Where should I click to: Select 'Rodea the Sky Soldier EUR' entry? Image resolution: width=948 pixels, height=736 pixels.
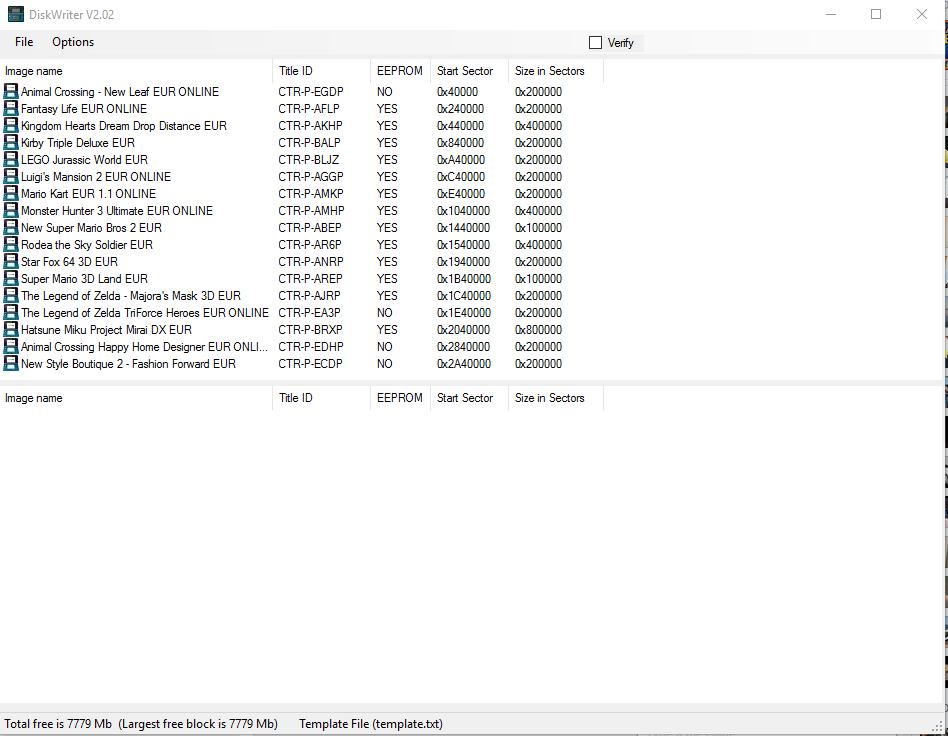pyautogui.click(x=87, y=244)
